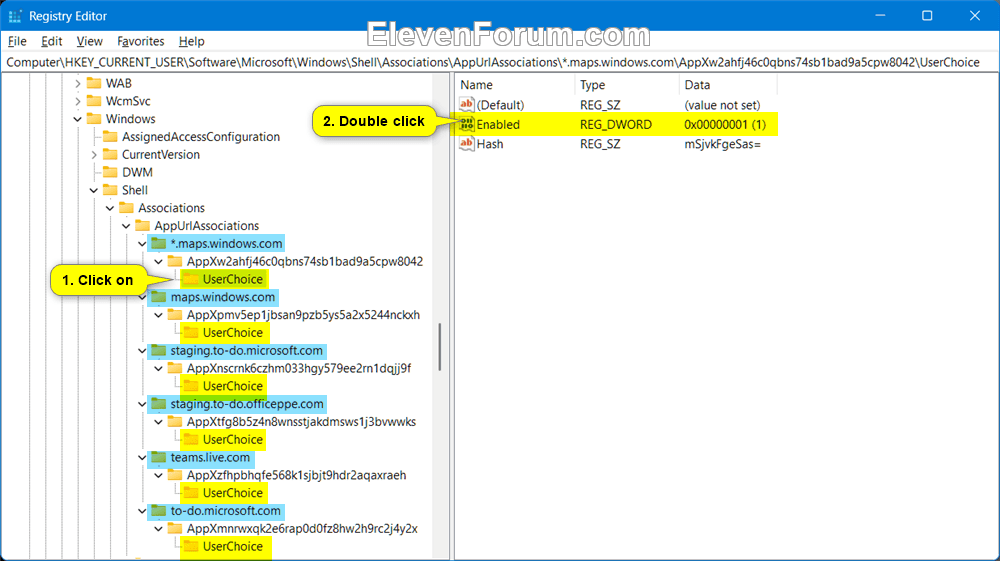The image size is (1000, 561).
Task: Expand the WAB key
Action: click(x=78, y=84)
